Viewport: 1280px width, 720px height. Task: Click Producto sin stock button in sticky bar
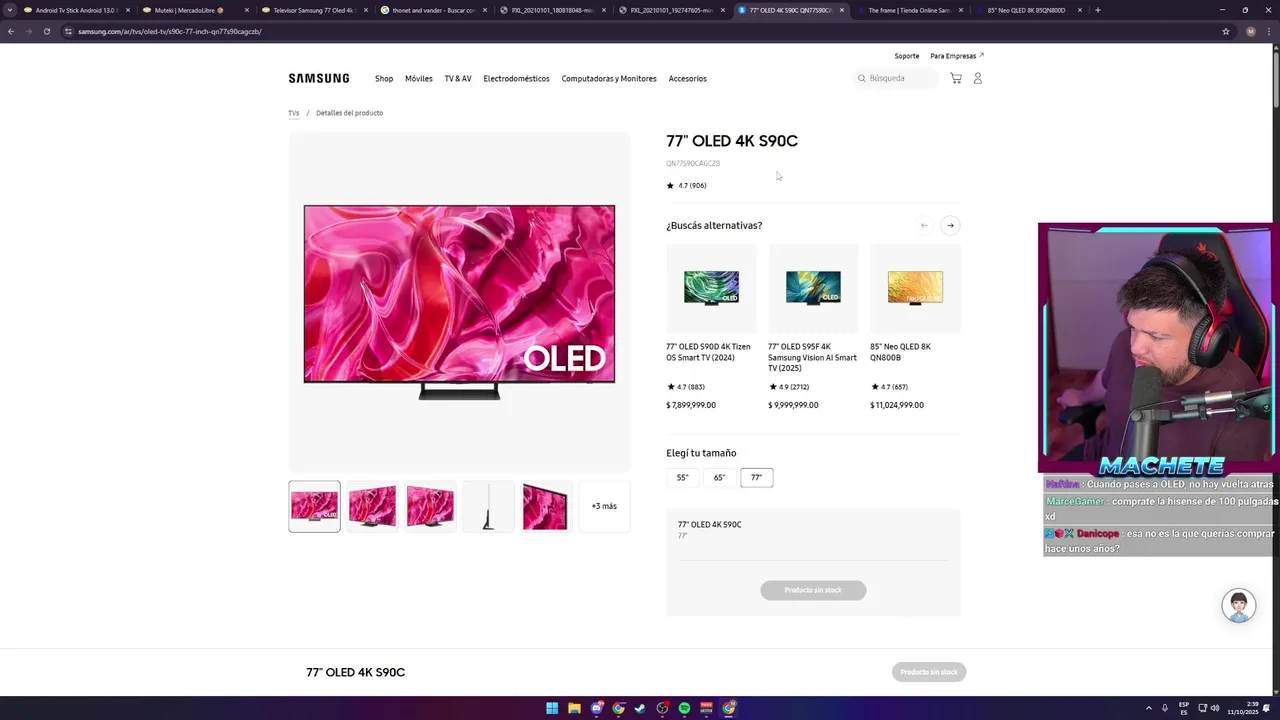pyautogui.click(x=929, y=672)
